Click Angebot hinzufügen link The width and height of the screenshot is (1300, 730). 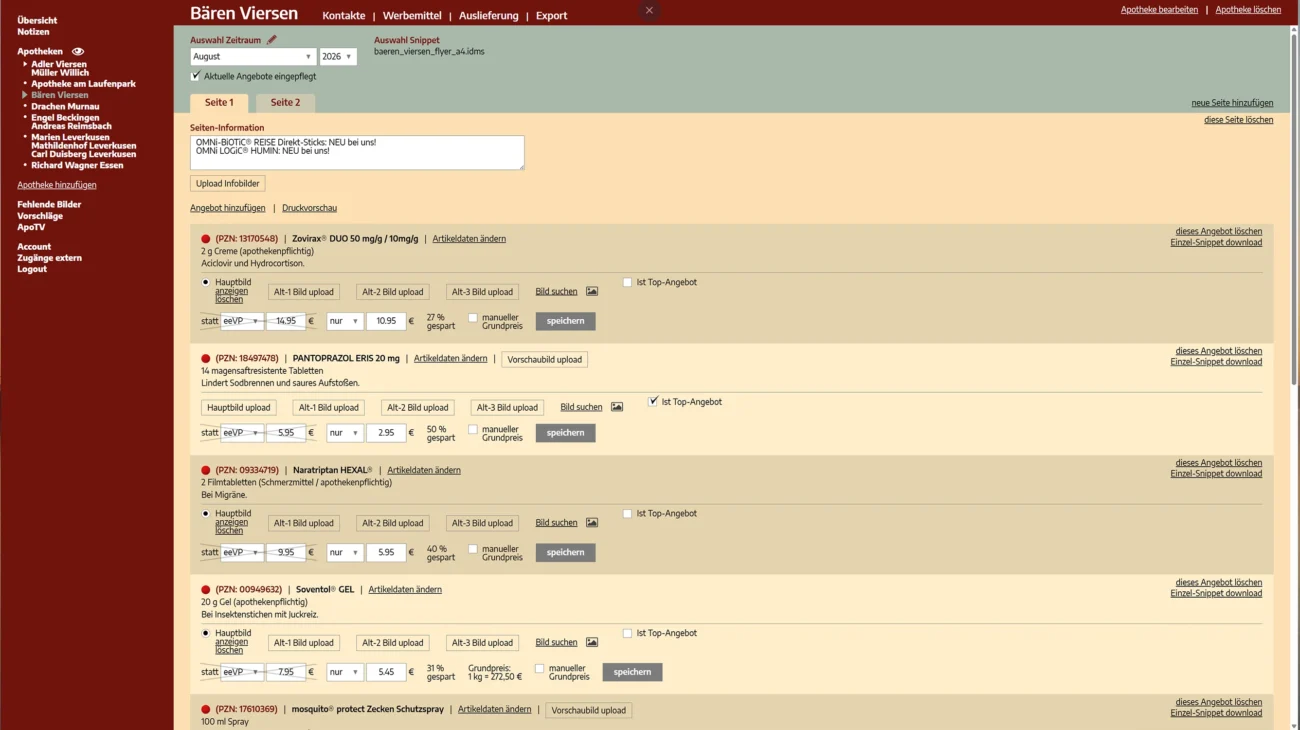click(x=228, y=208)
